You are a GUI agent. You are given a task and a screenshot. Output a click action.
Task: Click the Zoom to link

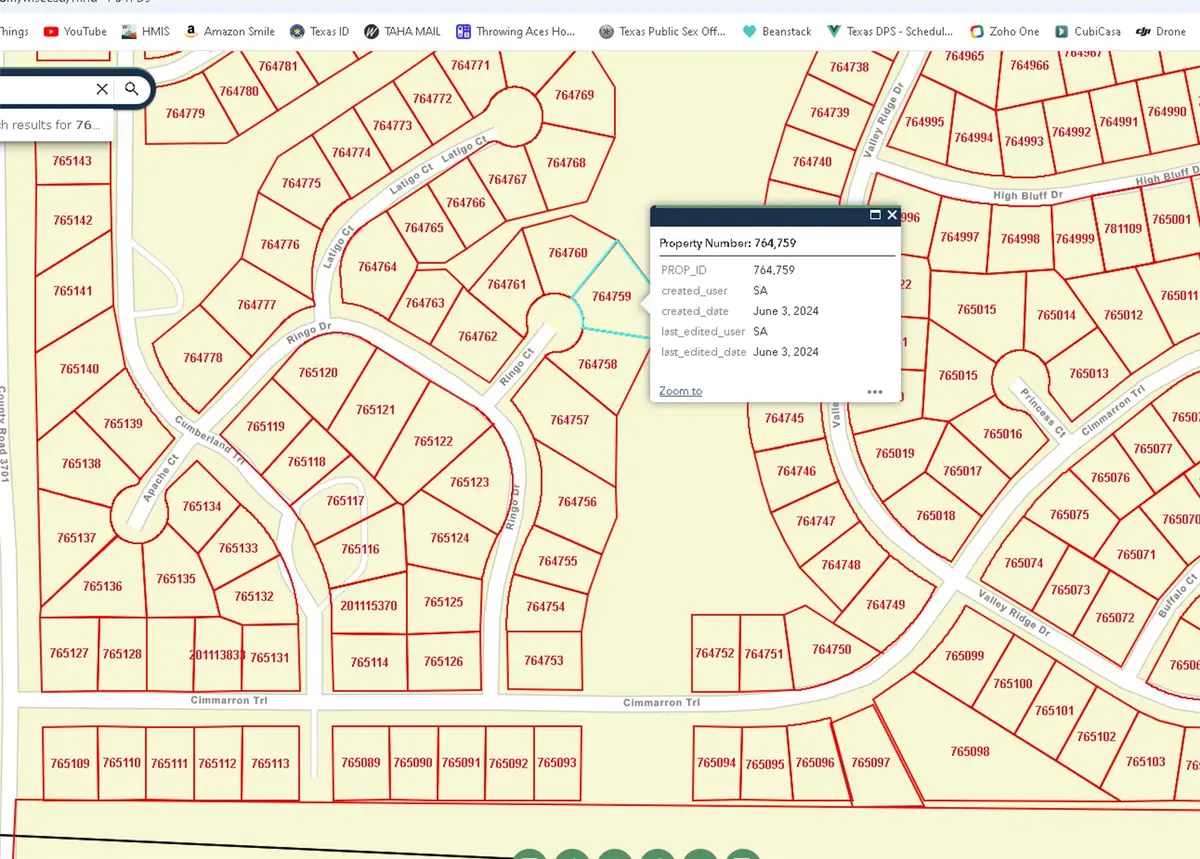[x=679, y=391]
